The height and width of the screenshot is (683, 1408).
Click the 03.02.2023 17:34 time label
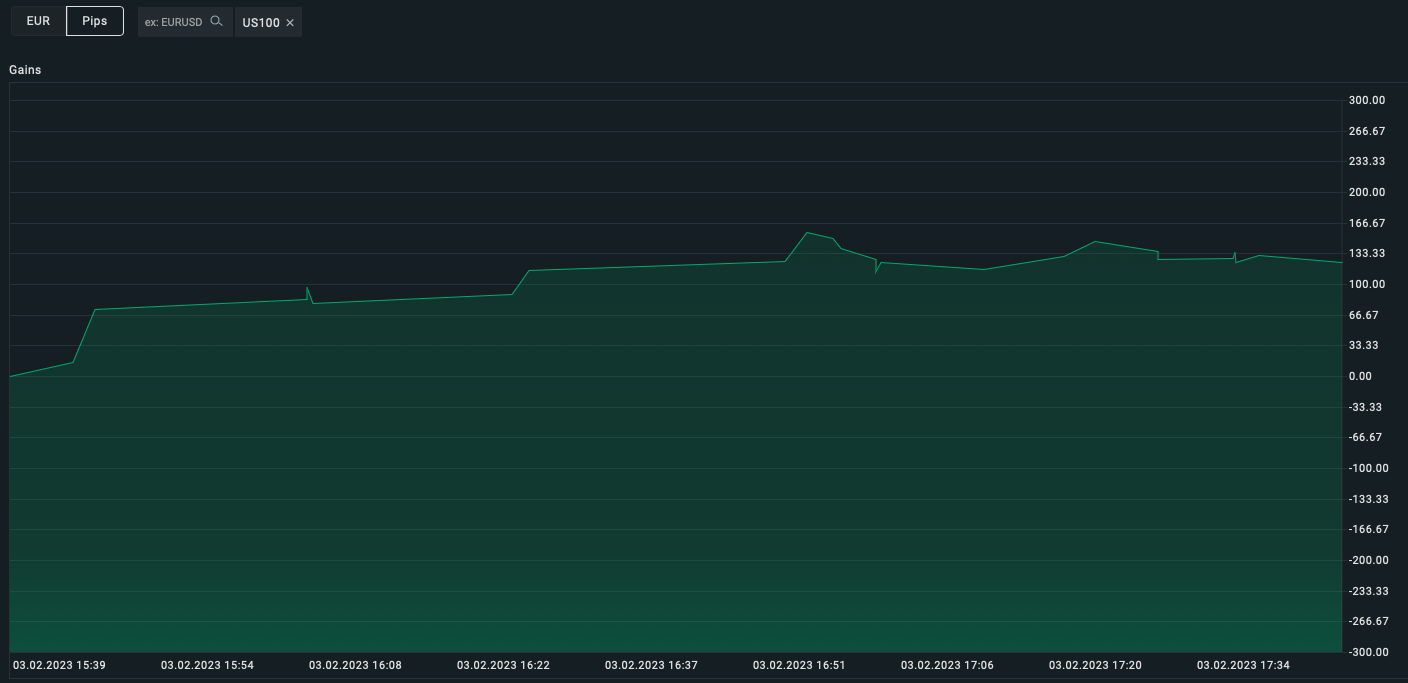(x=1244, y=665)
